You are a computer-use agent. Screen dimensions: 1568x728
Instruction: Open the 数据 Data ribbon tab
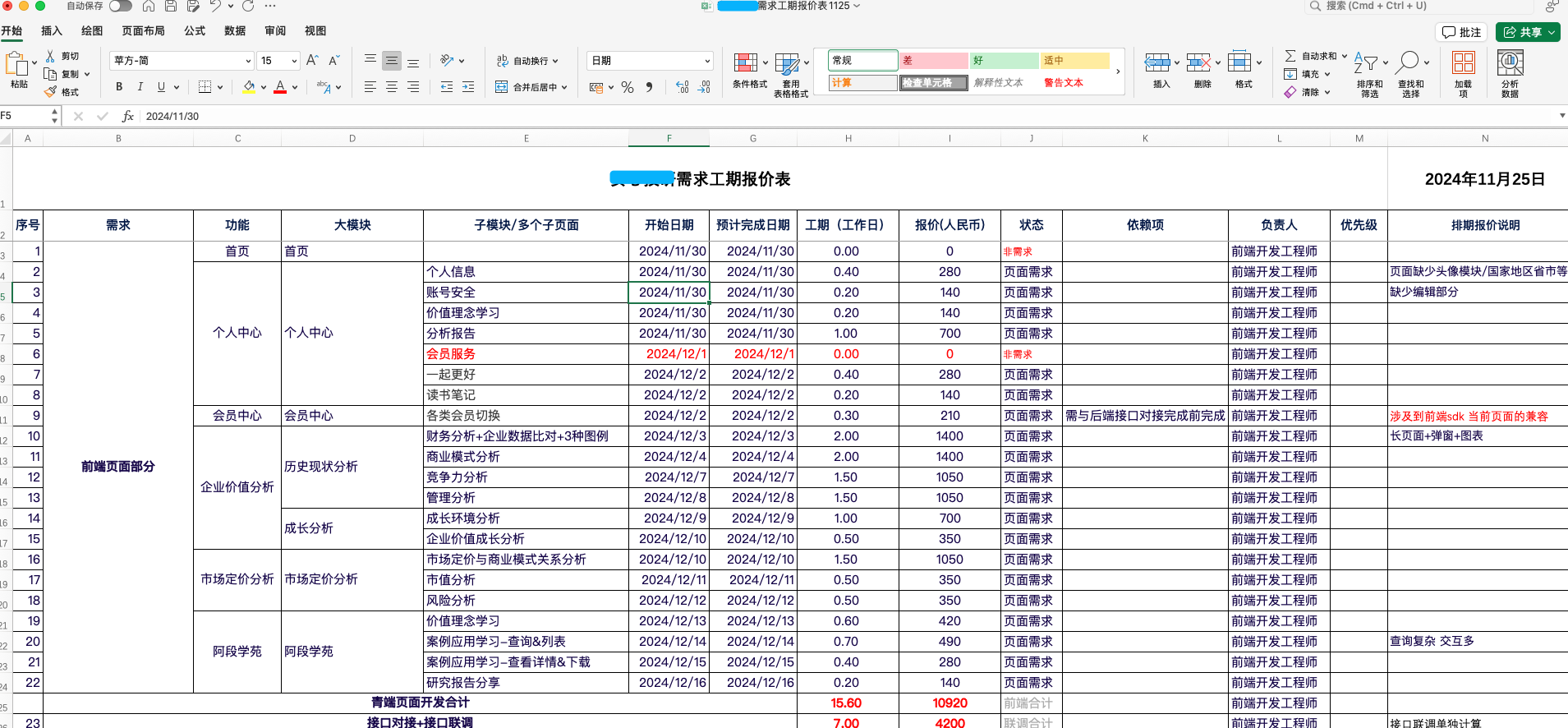tap(235, 31)
